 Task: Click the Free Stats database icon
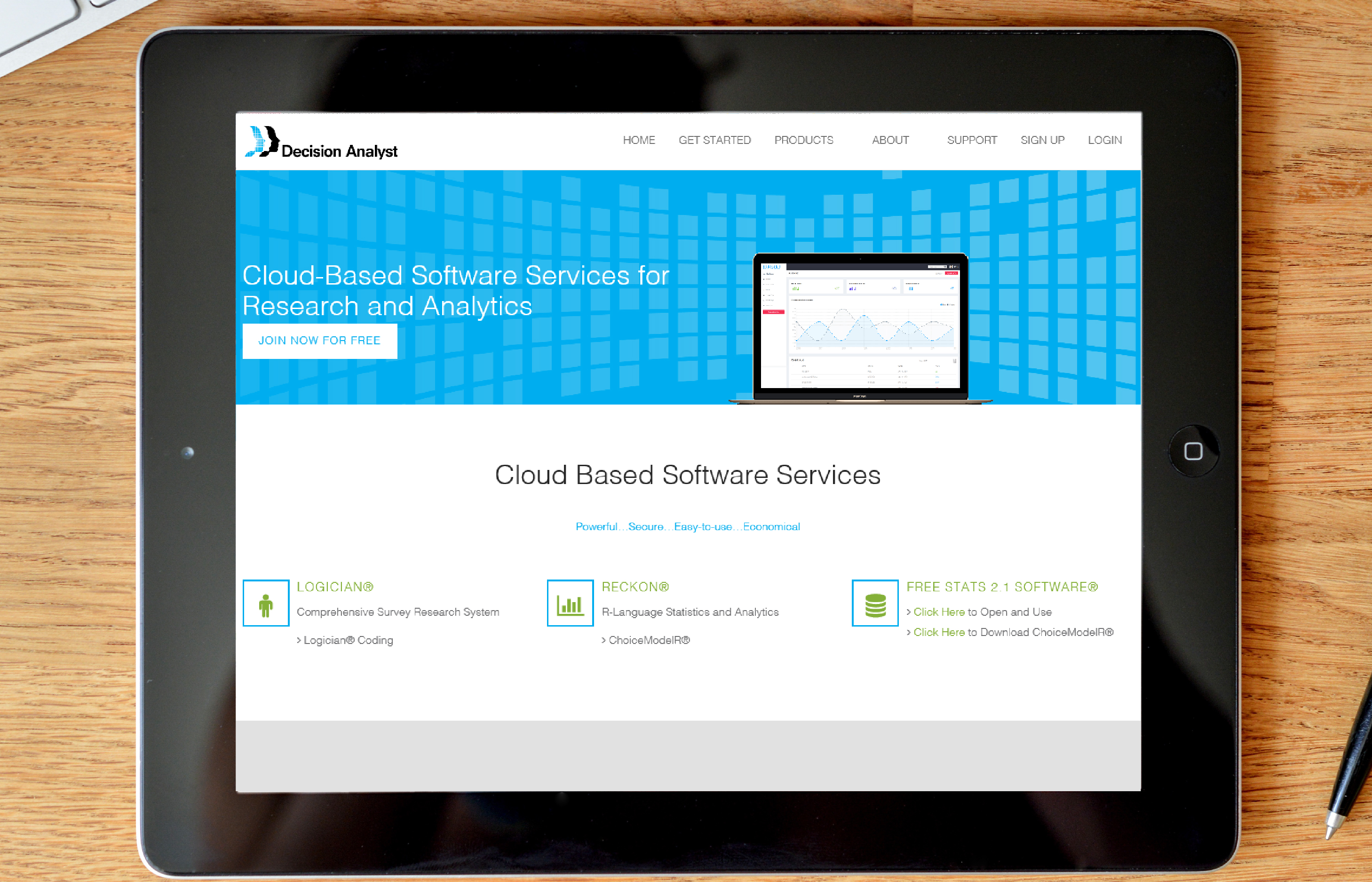coord(875,603)
